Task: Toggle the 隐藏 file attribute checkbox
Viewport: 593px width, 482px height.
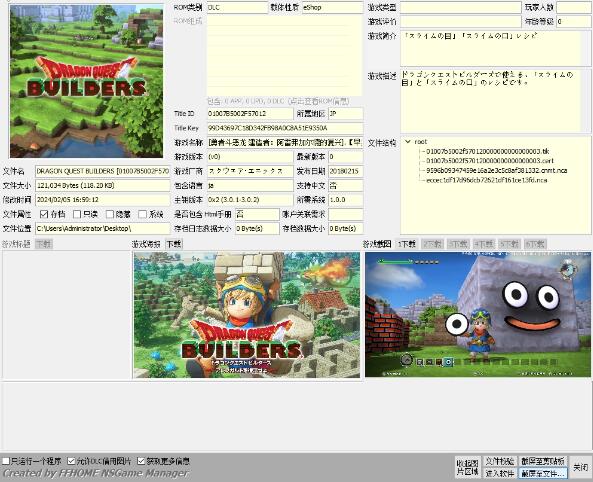Action: click(110, 215)
